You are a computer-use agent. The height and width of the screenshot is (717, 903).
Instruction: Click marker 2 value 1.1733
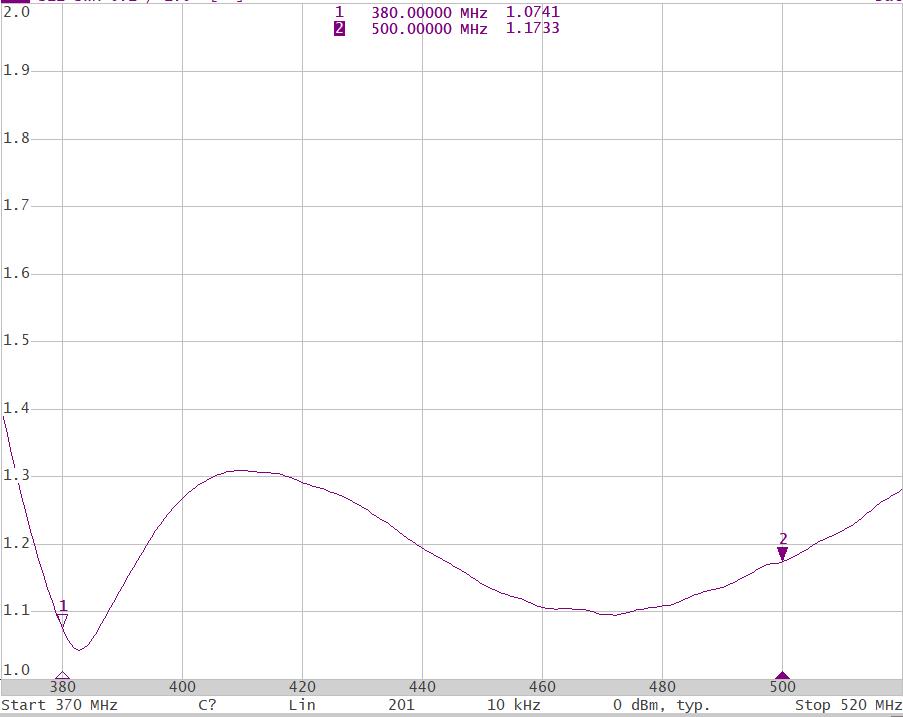click(x=532, y=28)
